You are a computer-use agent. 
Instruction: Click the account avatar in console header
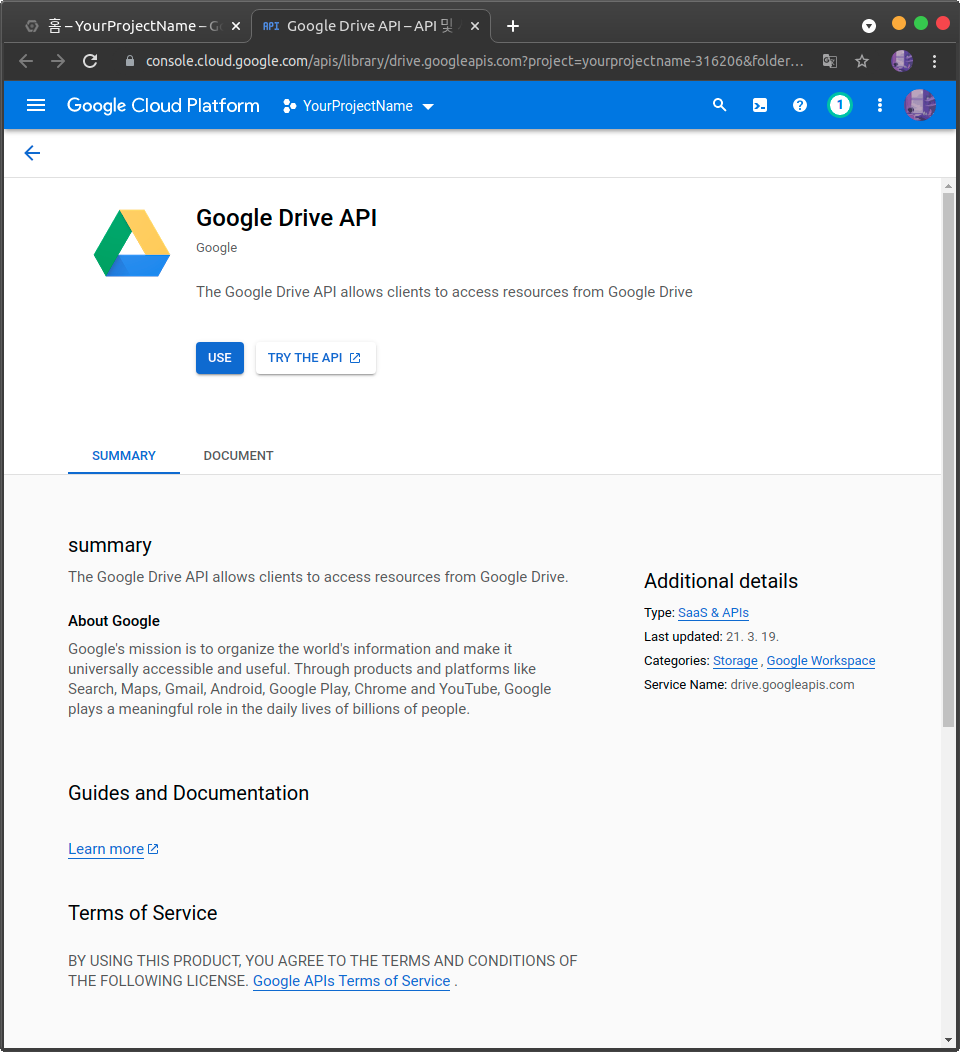[920, 105]
